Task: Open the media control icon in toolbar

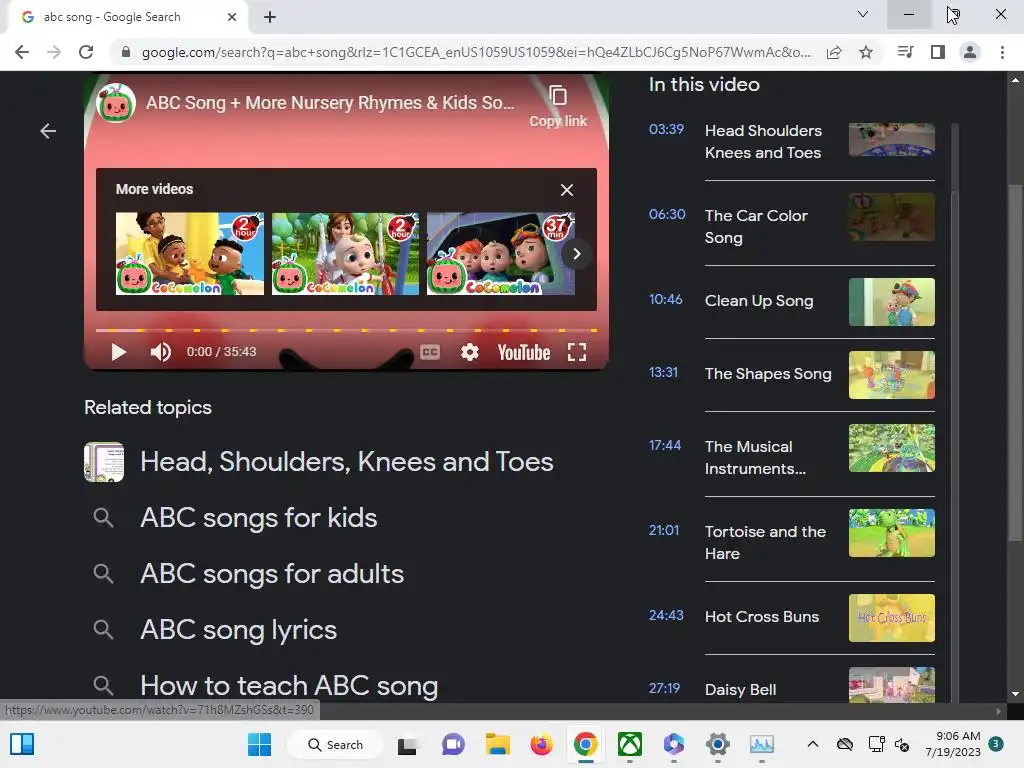Action: pos(905,52)
